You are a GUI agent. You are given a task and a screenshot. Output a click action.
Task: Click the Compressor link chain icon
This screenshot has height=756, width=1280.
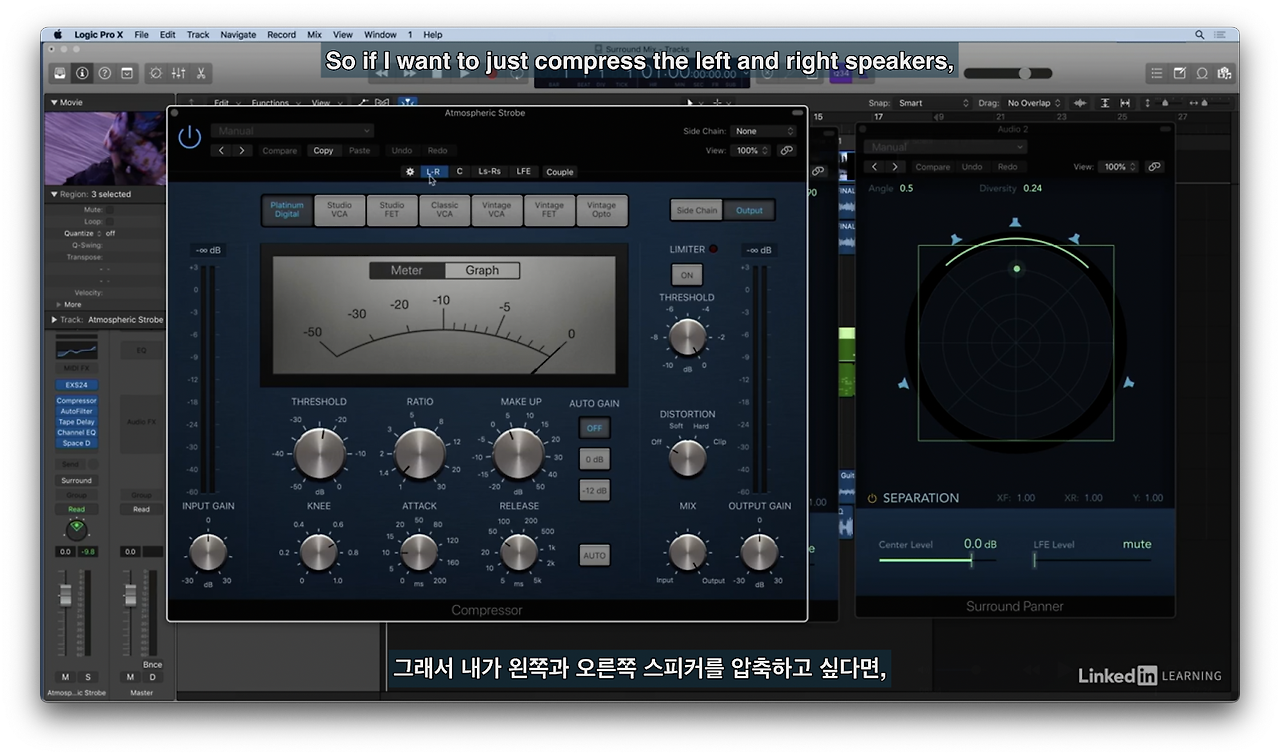point(787,150)
